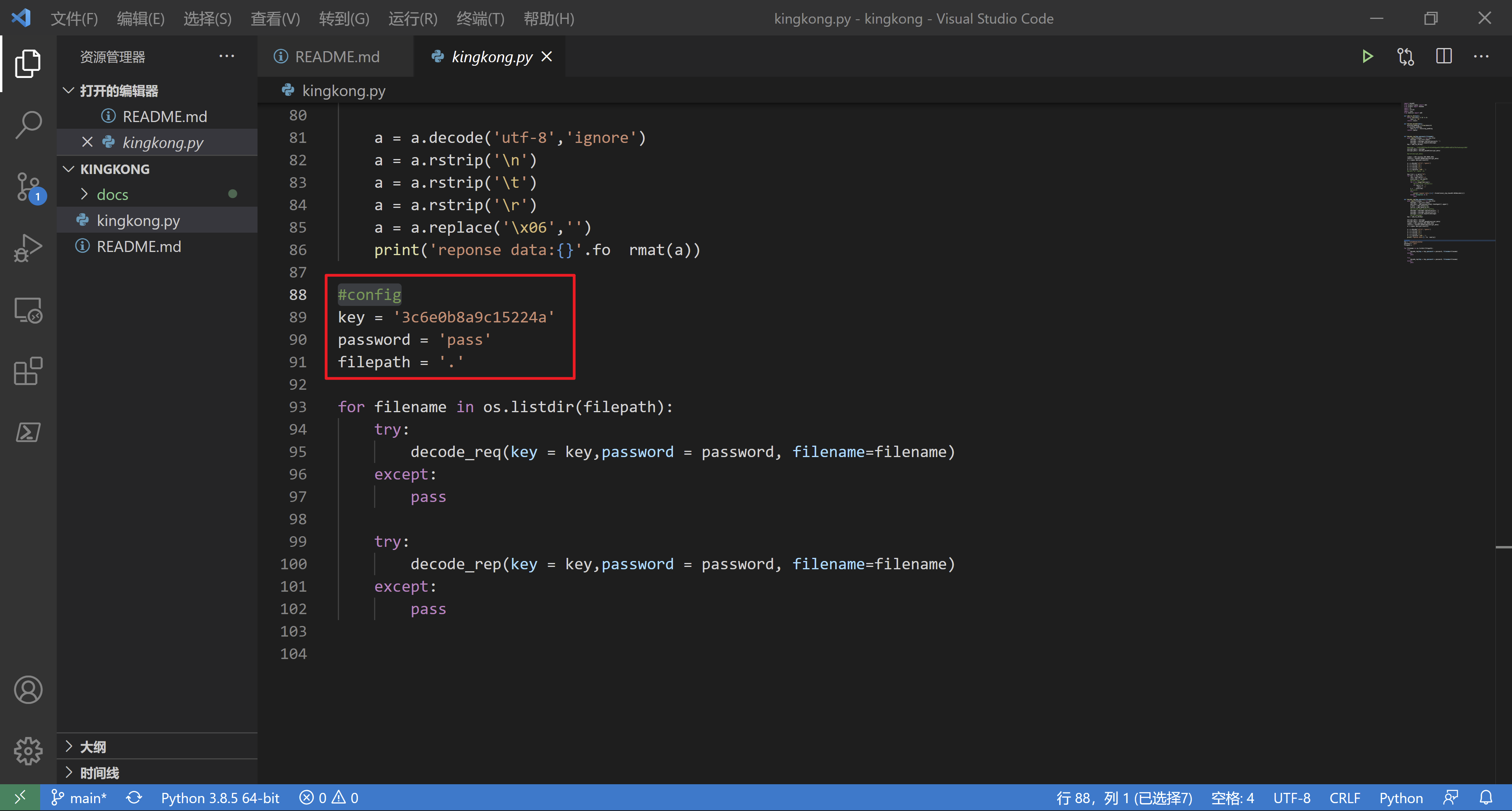Open the Search view in activity bar
The height and width of the screenshot is (811, 1512).
pyautogui.click(x=28, y=124)
